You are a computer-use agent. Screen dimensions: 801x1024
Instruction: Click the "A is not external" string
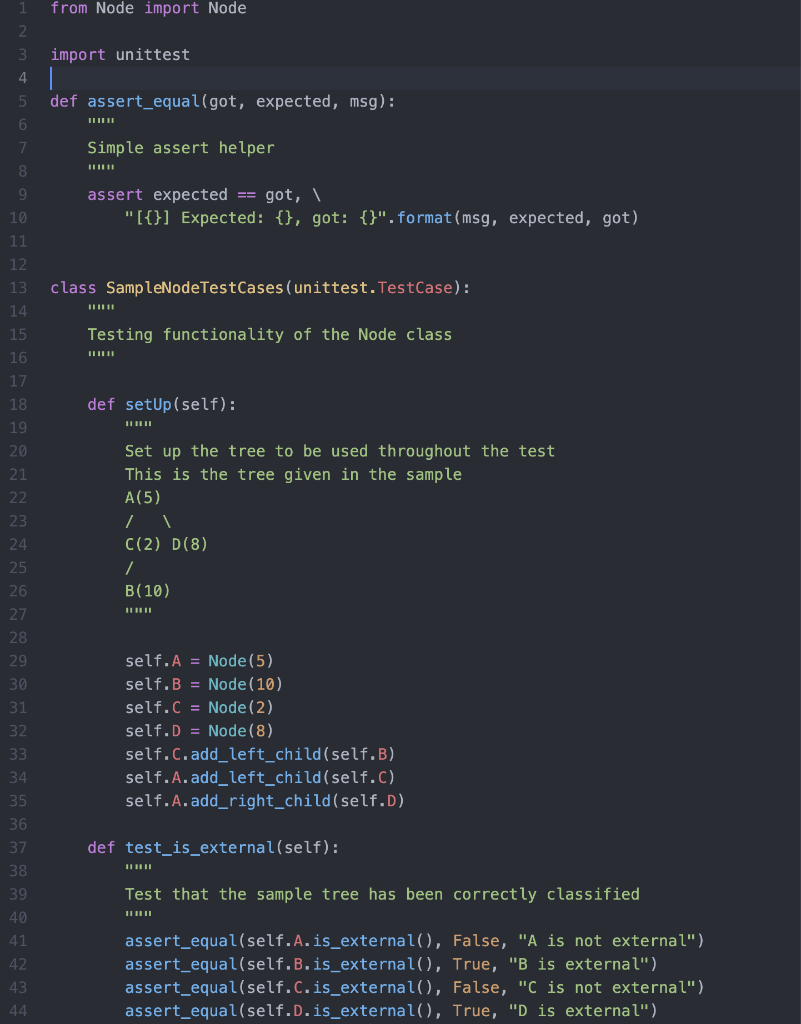606,941
